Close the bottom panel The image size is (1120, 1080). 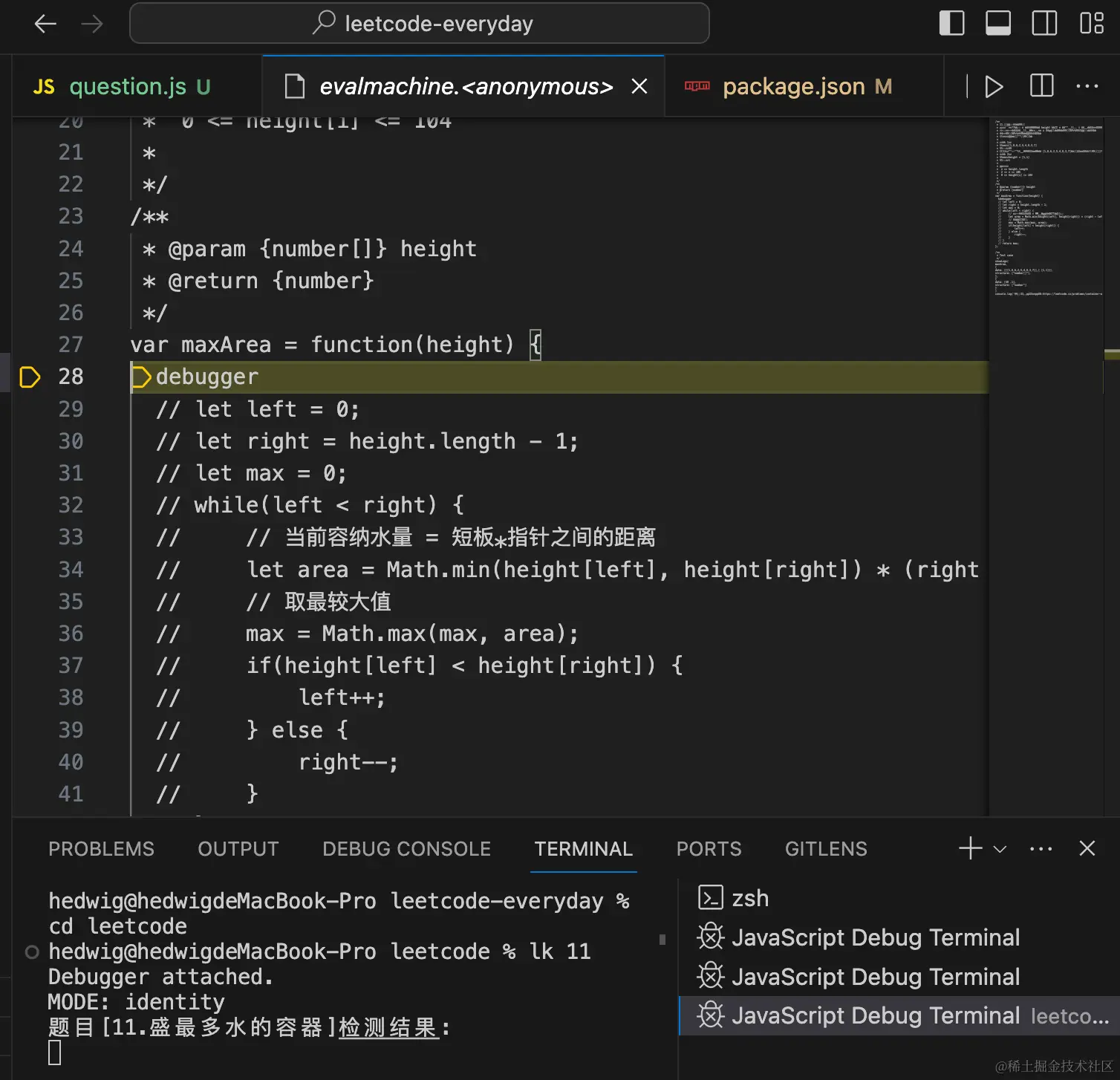point(1087,848)
